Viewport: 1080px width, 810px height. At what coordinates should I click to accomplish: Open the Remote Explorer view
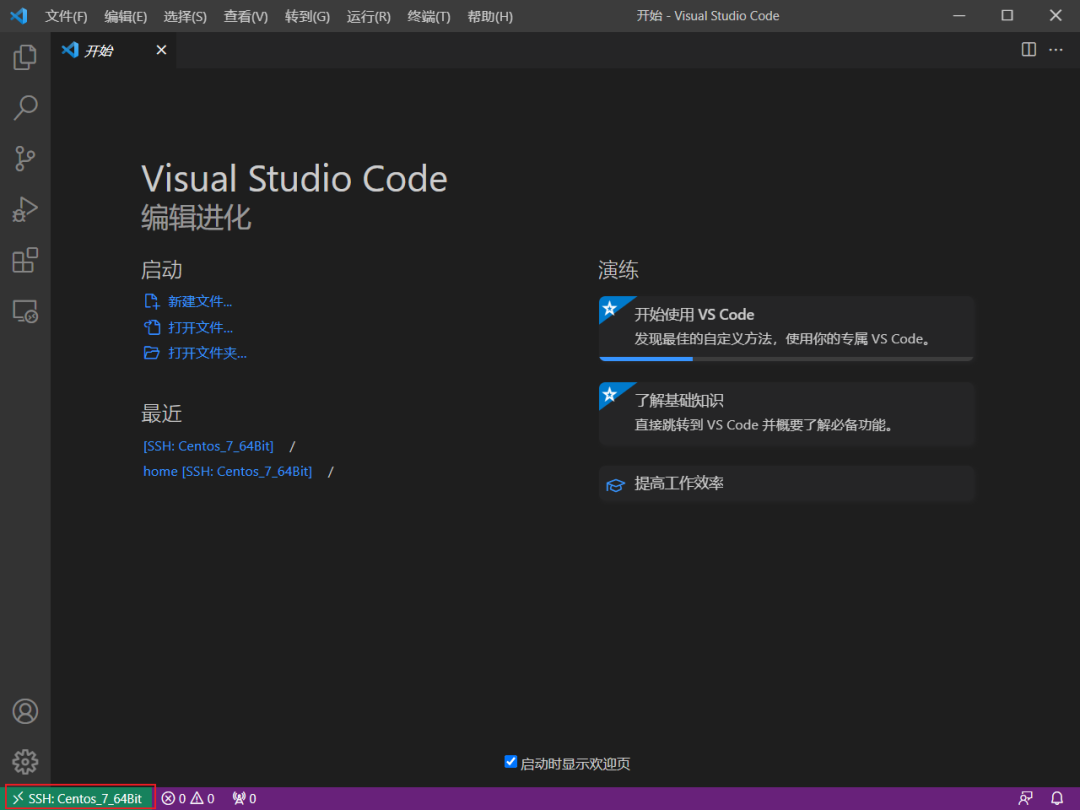[25, 311]
